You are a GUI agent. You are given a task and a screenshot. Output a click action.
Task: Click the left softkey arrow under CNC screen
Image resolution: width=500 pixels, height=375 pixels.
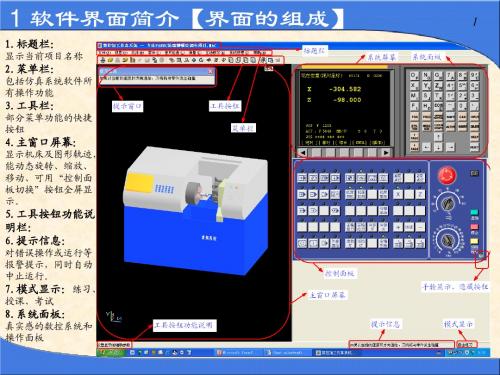tap(303, 152)
